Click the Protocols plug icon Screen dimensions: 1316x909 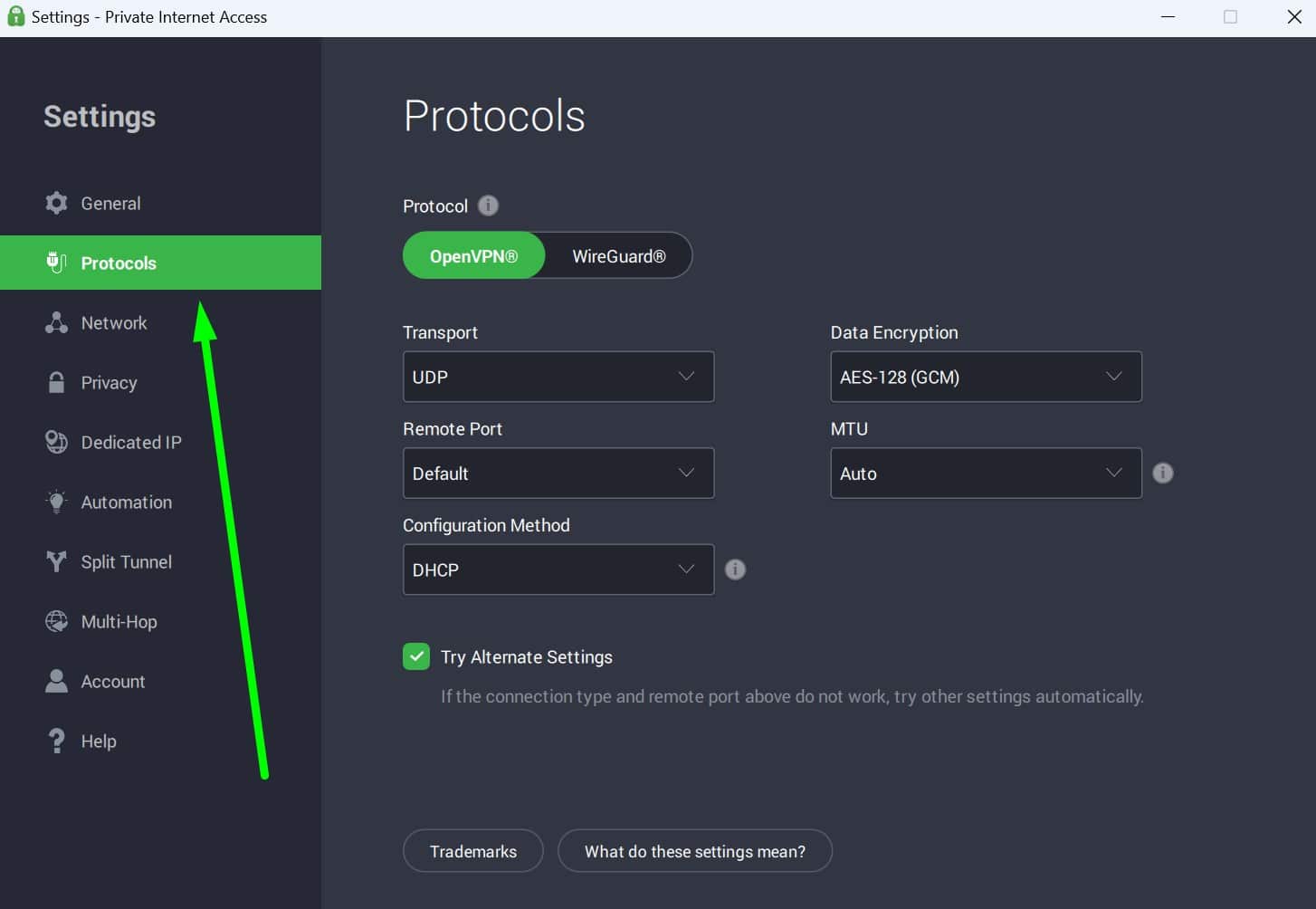tap(56, 263)
